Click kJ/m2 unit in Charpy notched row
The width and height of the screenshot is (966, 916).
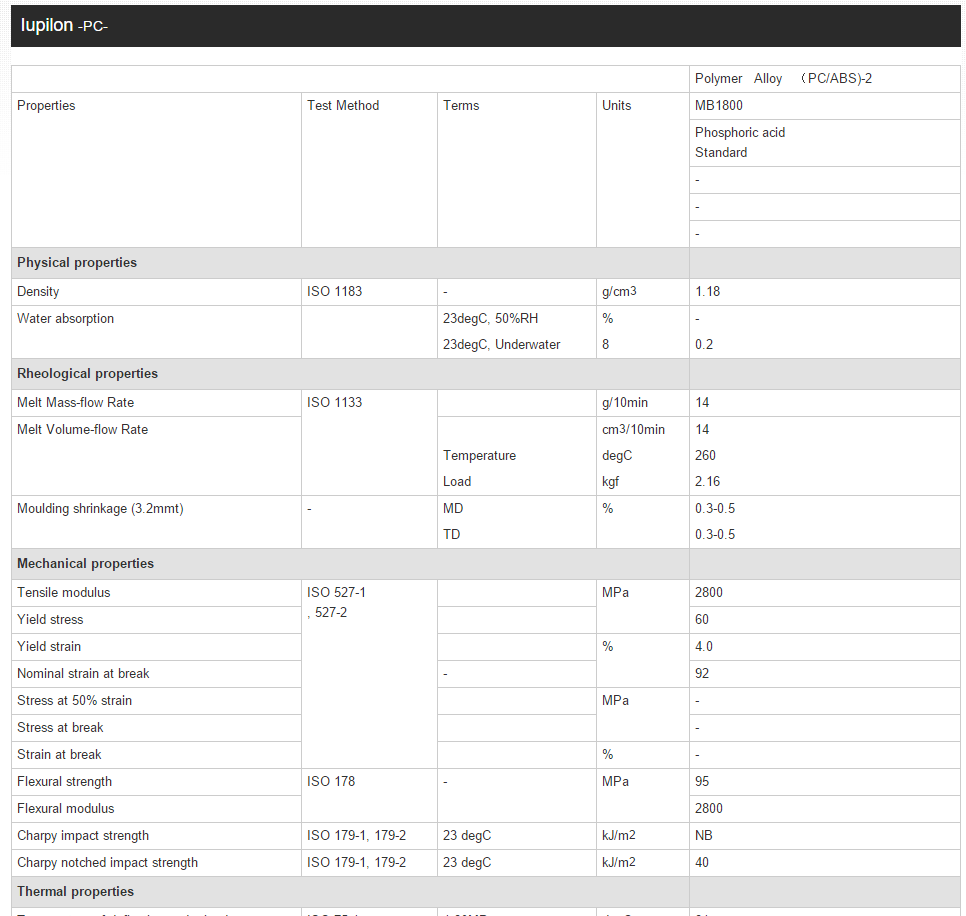(619, 862)
